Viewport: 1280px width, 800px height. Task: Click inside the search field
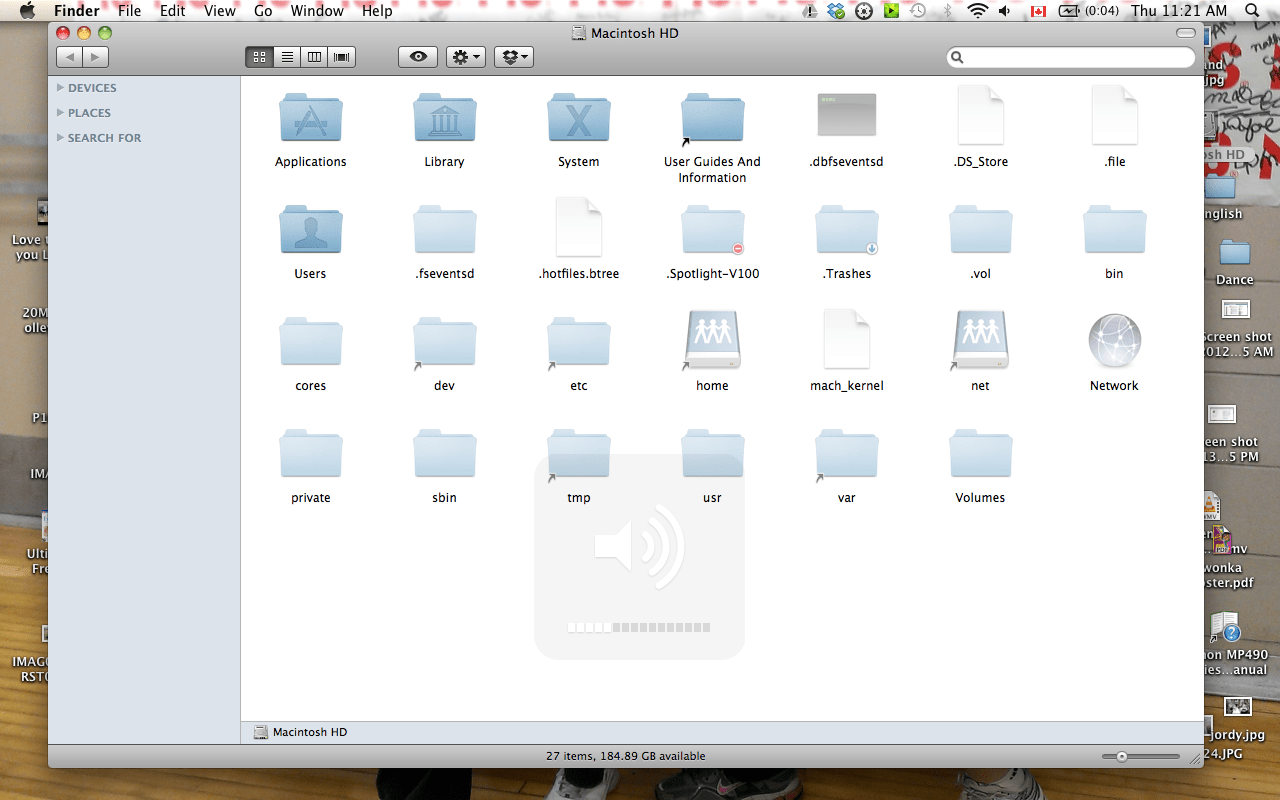pos(1070,57)
